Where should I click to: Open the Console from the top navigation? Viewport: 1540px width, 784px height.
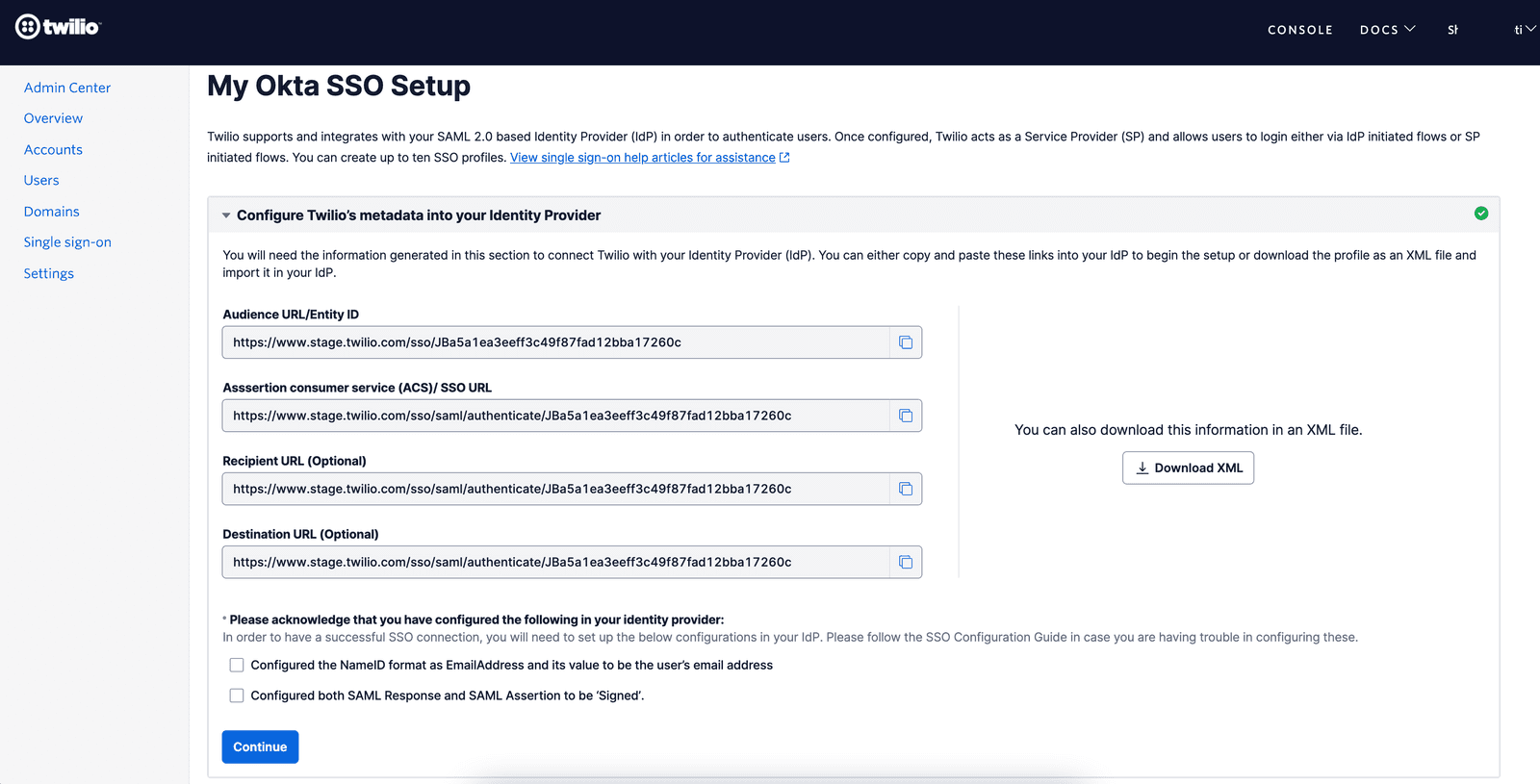pos(1299,30)
